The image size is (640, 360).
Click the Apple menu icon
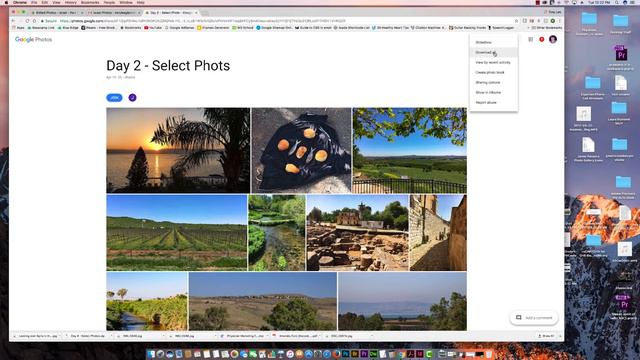[x=6, y=2]
